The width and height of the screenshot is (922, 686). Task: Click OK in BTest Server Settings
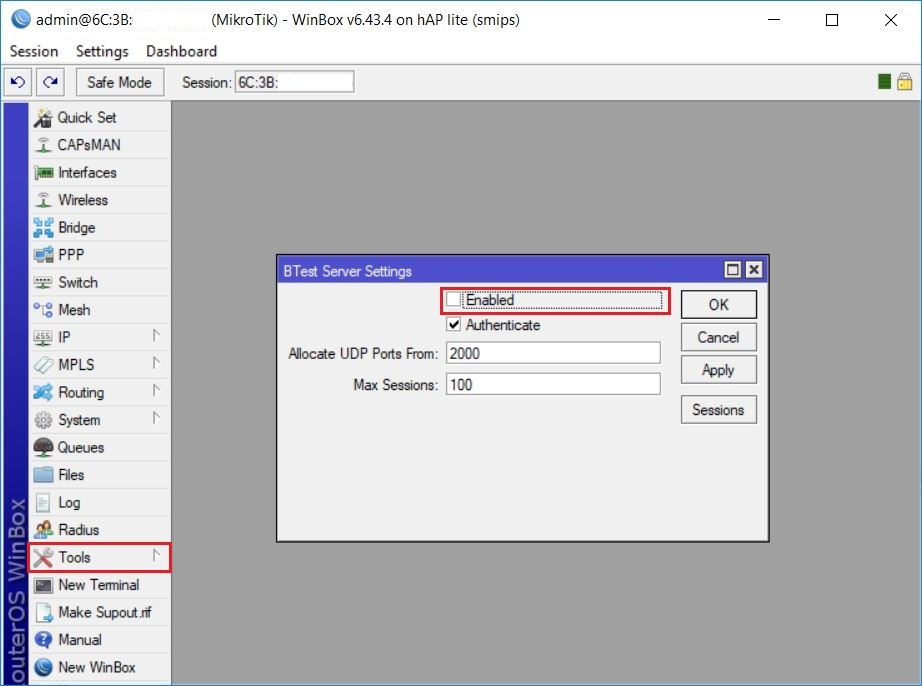[x=719, y=304]
